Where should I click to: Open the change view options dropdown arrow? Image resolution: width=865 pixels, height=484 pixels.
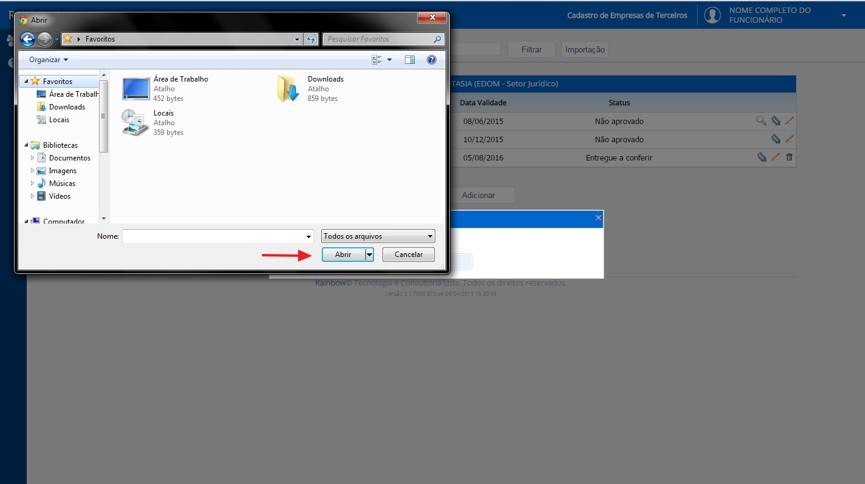389,60
